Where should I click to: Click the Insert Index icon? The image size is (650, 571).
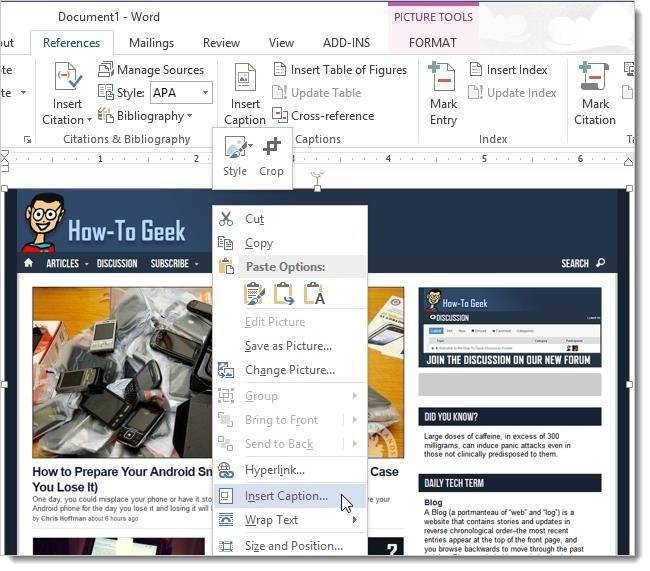[x=476, y=69]
